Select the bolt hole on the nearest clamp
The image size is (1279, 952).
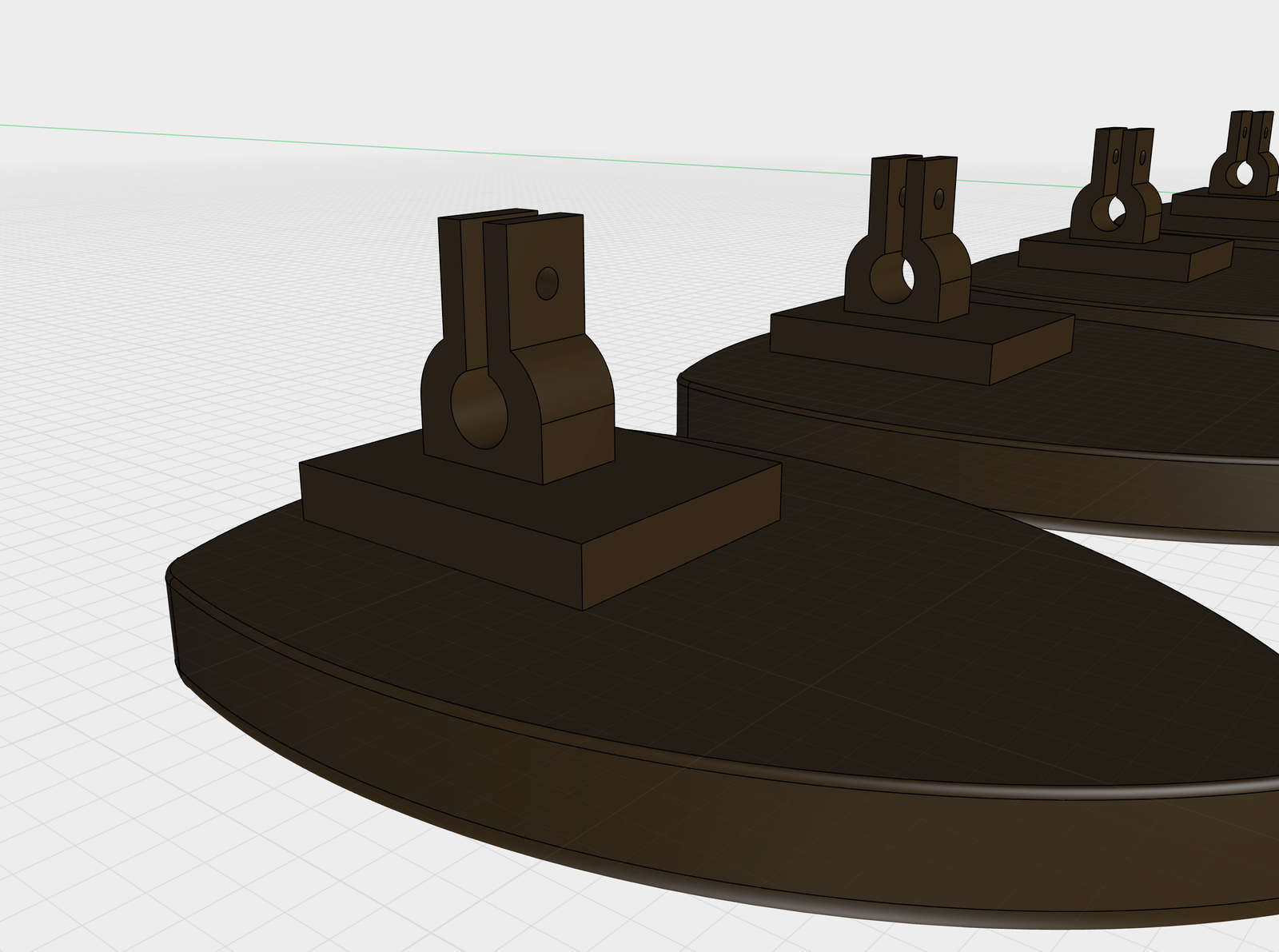click(x=547, y=283)
